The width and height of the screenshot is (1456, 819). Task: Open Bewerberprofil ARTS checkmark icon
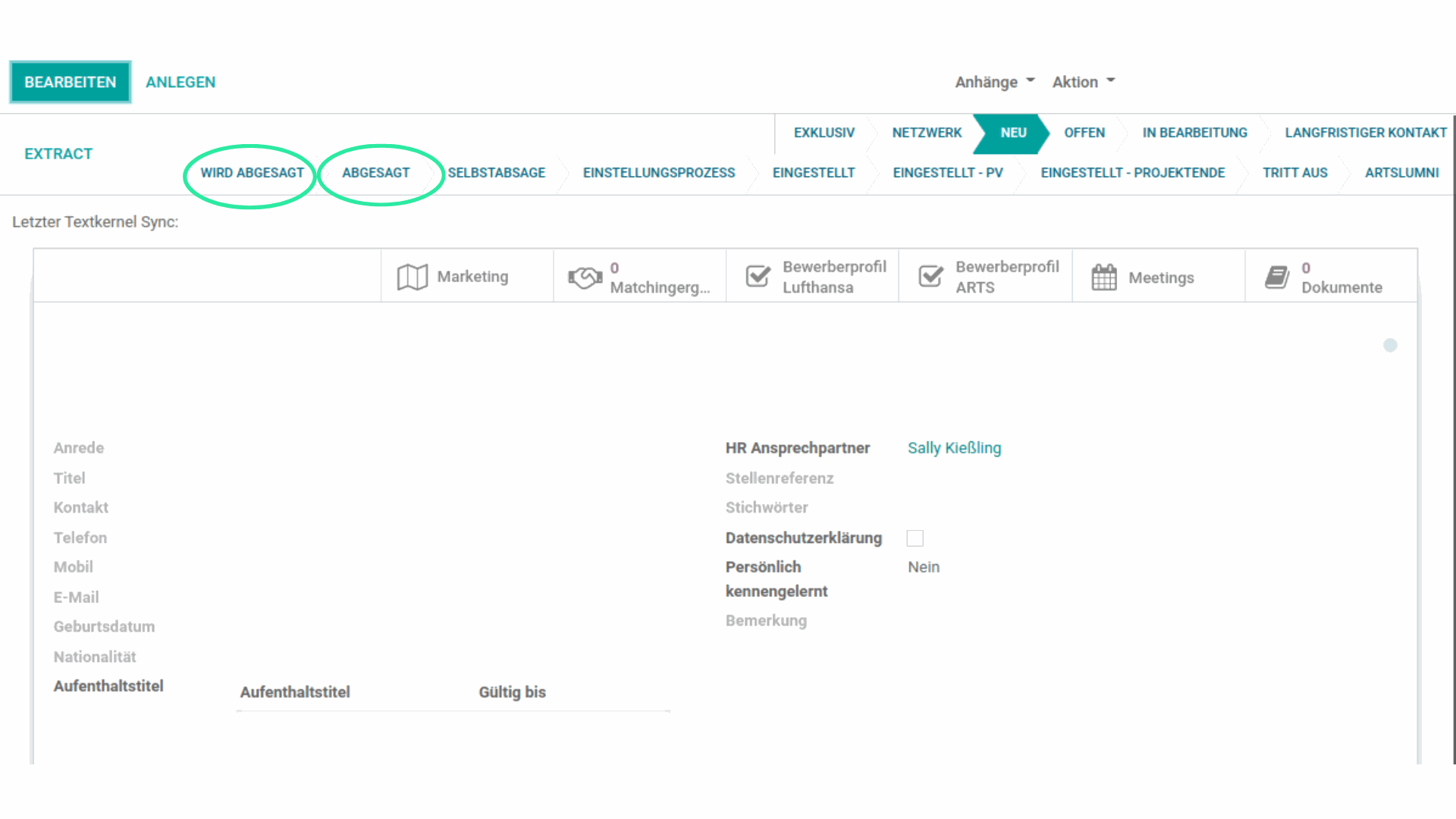point(930,276)
